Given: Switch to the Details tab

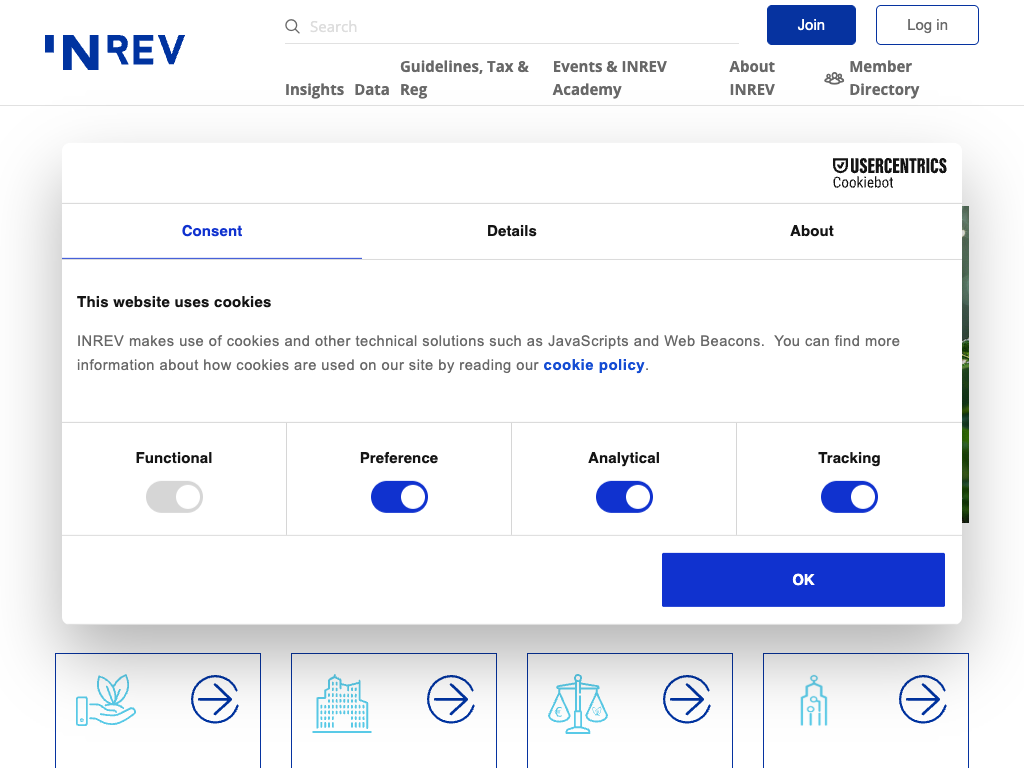Looking at the screenshot, I should (511, 231).
